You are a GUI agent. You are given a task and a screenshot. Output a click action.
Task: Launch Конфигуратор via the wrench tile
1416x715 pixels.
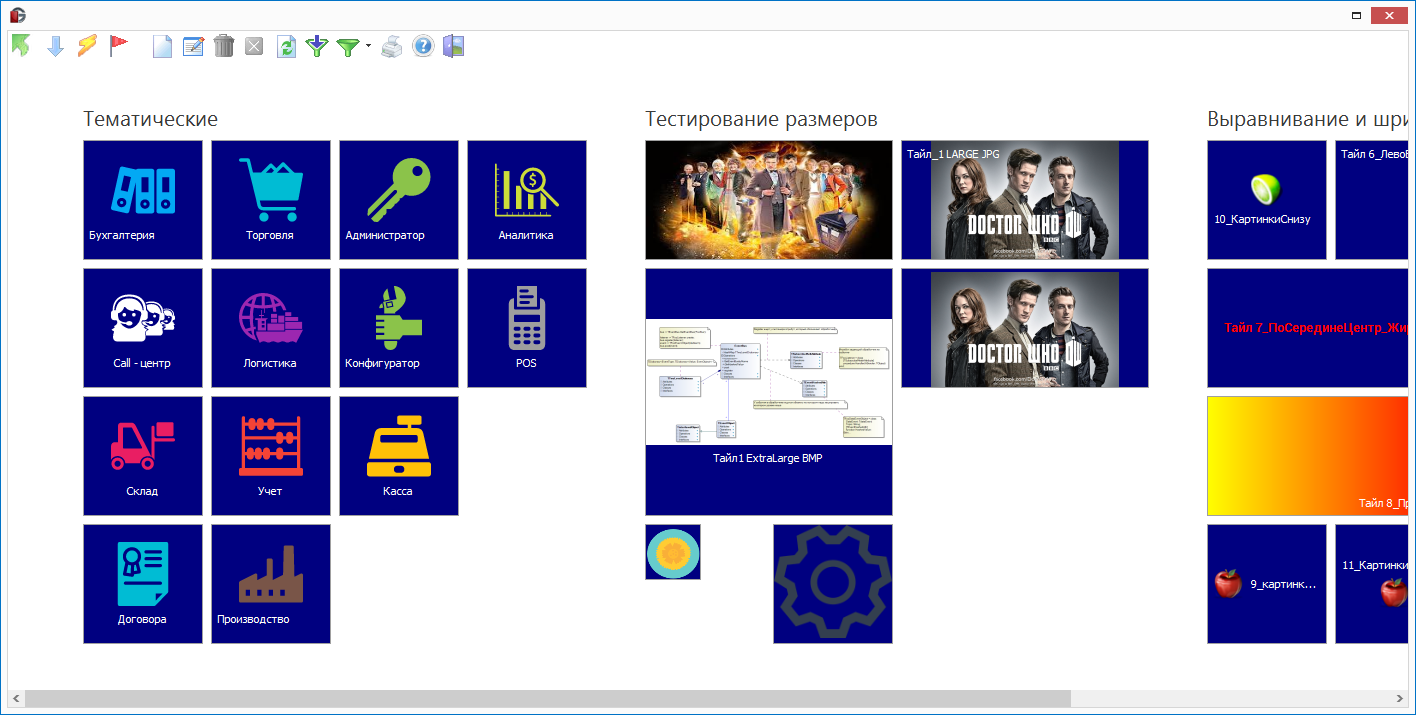(398, 327)
